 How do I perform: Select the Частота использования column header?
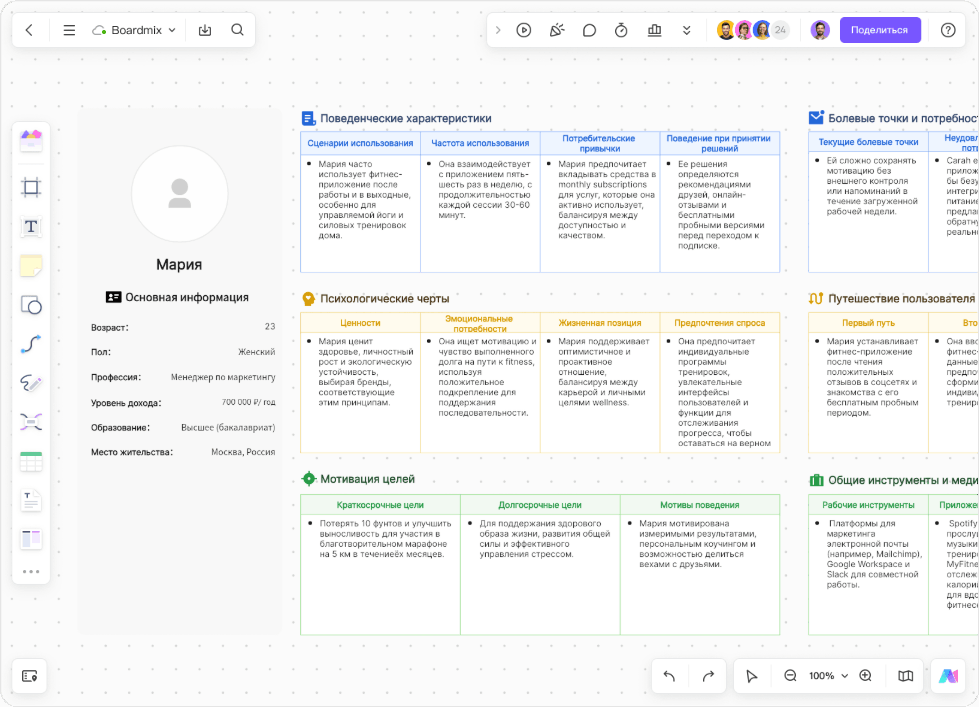point(480,143)
